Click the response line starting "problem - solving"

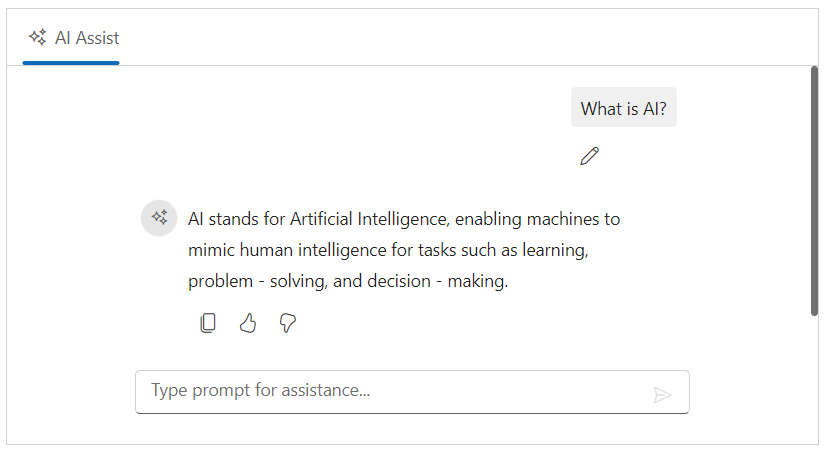tap(348, 282)
